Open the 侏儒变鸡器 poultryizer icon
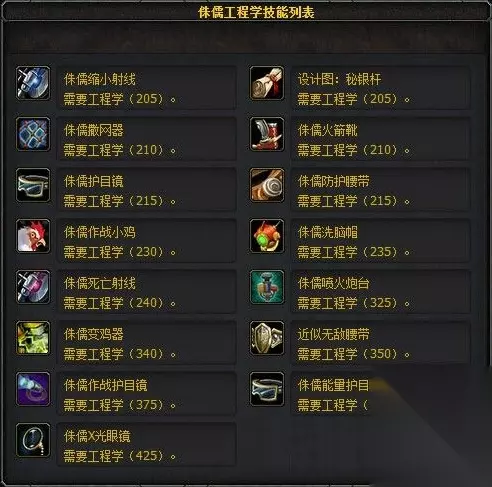The height and width of the screenshot is (487, 492). 33,338
